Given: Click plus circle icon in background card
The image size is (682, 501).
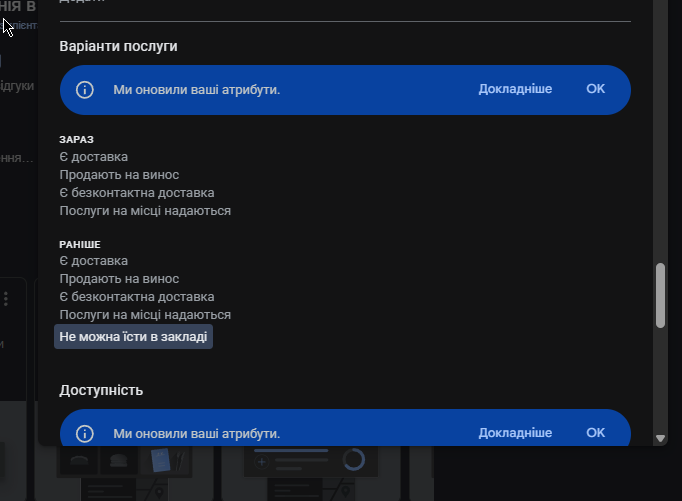Looking at the screenshot, I should (262, 462).
